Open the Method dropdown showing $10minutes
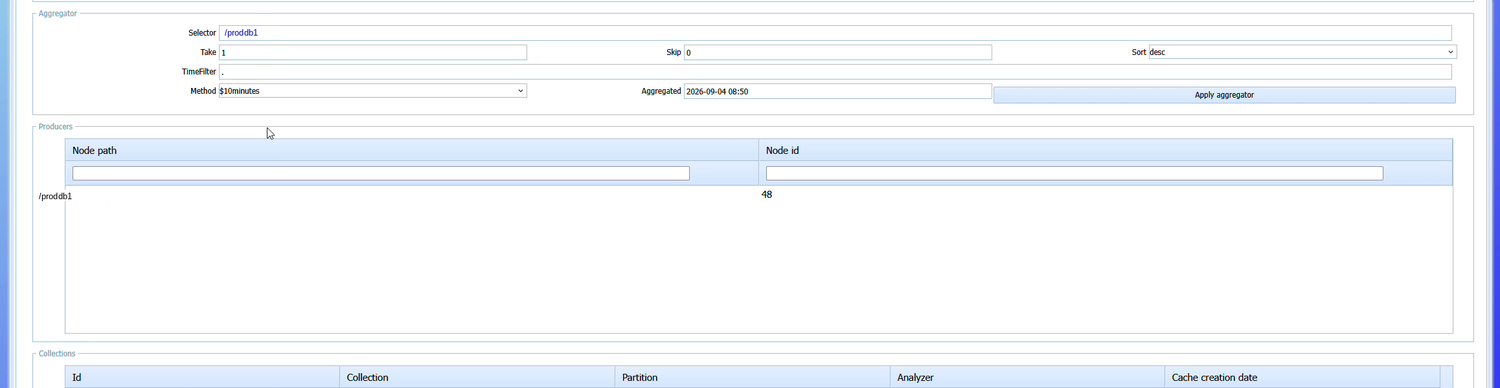 pyautogui.click(x=373, y=91)
